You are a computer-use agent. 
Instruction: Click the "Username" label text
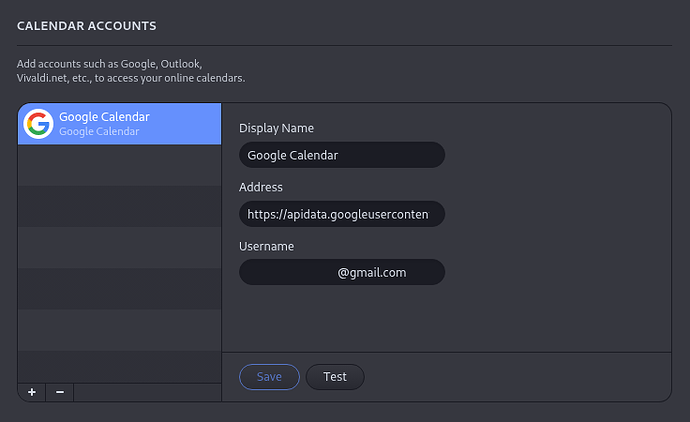267,246
